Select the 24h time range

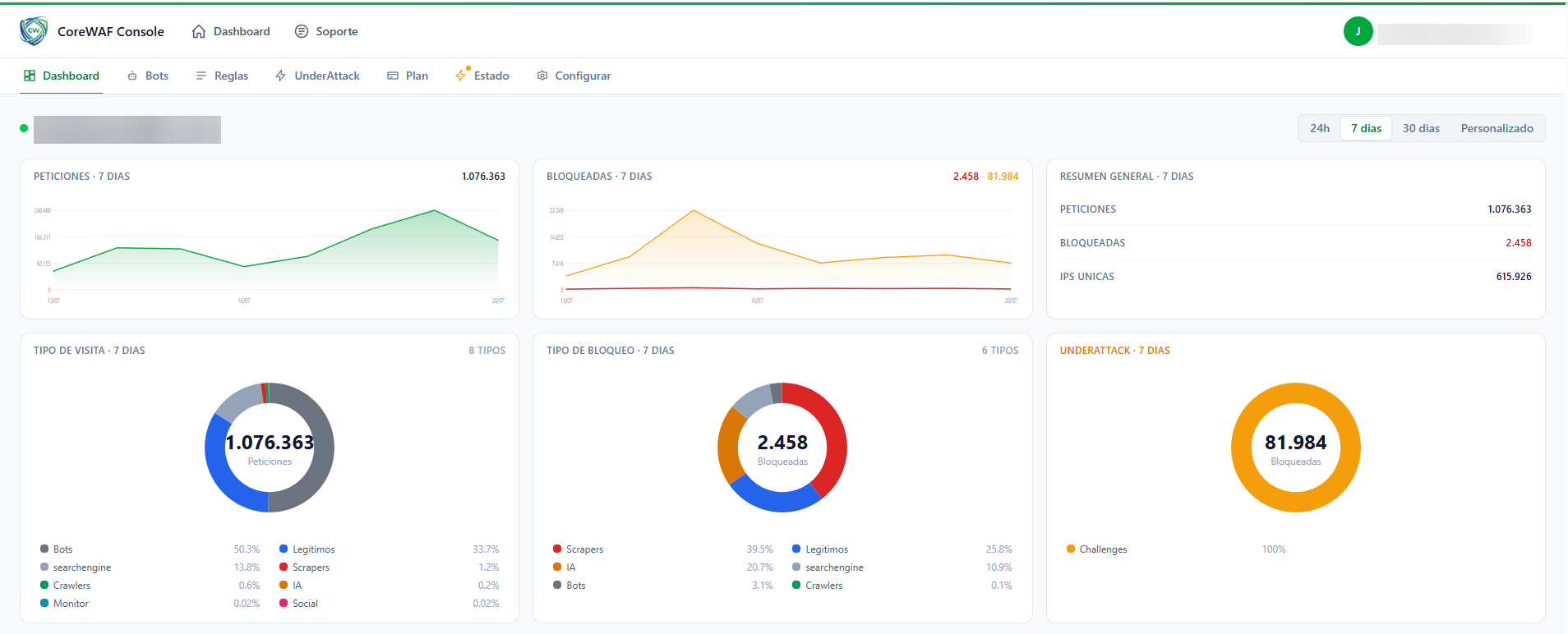click(1320, 128)
